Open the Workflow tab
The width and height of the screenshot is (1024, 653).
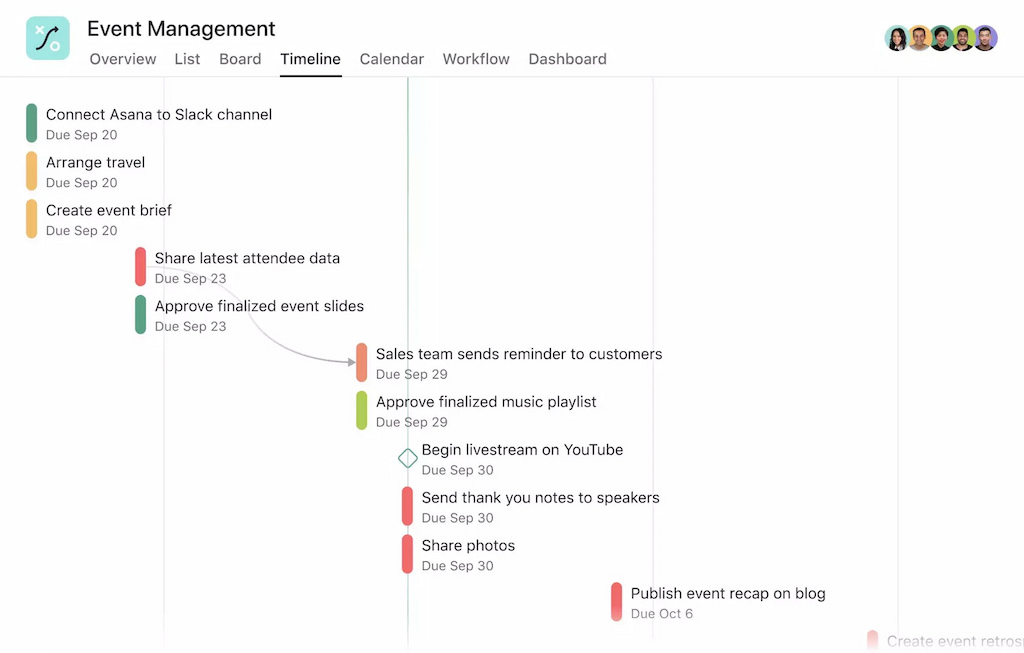point(476,59)
